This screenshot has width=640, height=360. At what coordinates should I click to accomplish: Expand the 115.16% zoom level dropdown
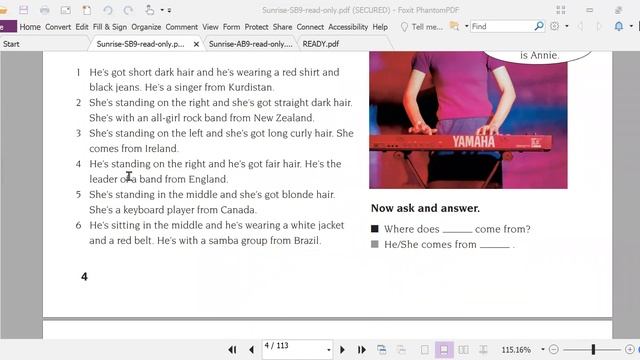point(542,349)
